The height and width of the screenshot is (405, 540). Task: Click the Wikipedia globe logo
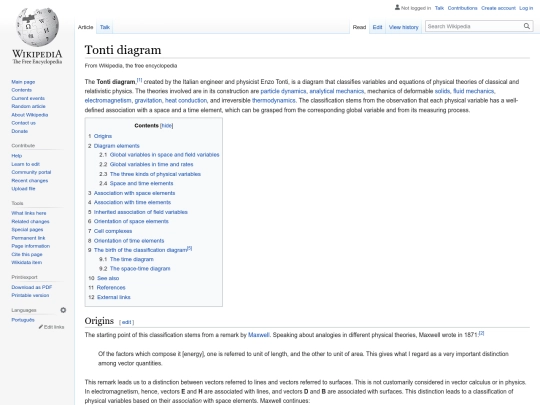[x=38, y=28]
